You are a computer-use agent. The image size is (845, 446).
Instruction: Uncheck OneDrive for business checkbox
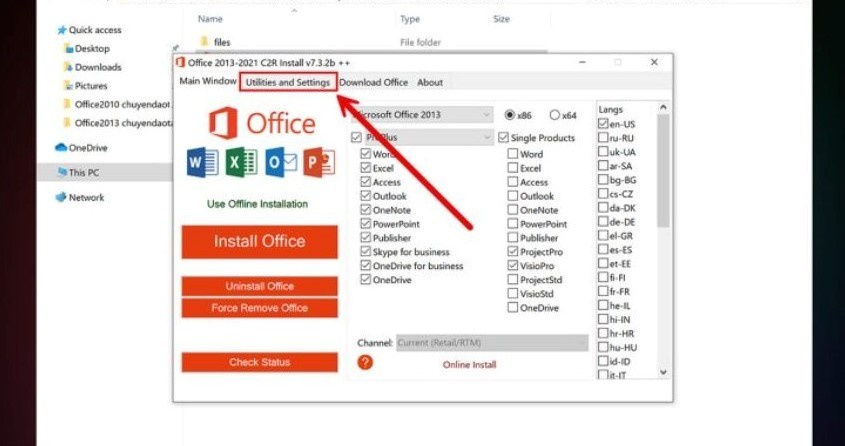tap(365, 266)
